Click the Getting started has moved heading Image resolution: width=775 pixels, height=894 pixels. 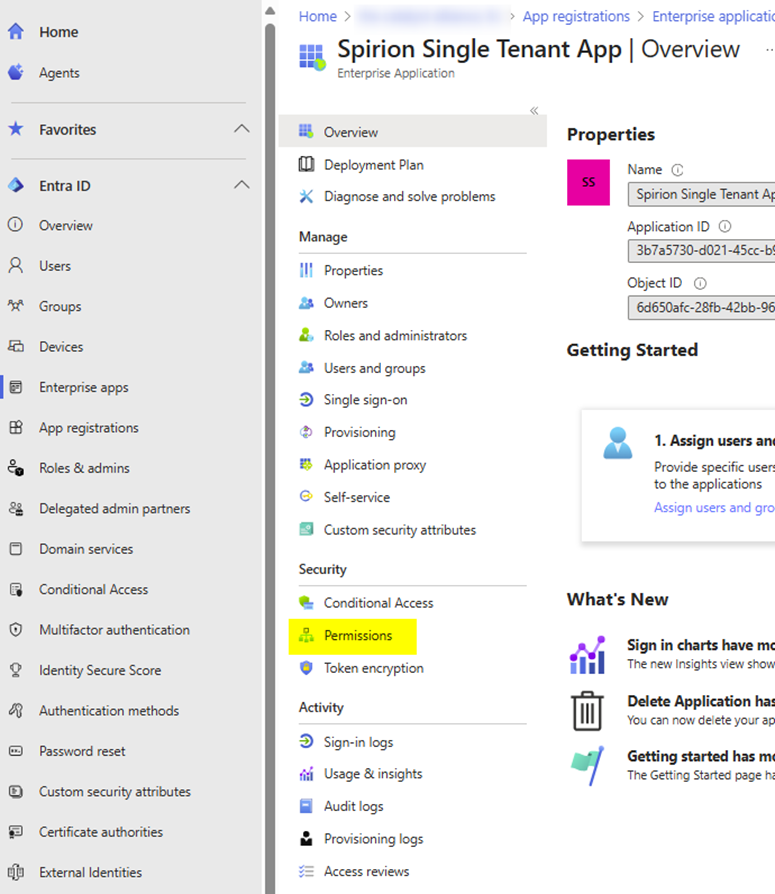[701, 756]
